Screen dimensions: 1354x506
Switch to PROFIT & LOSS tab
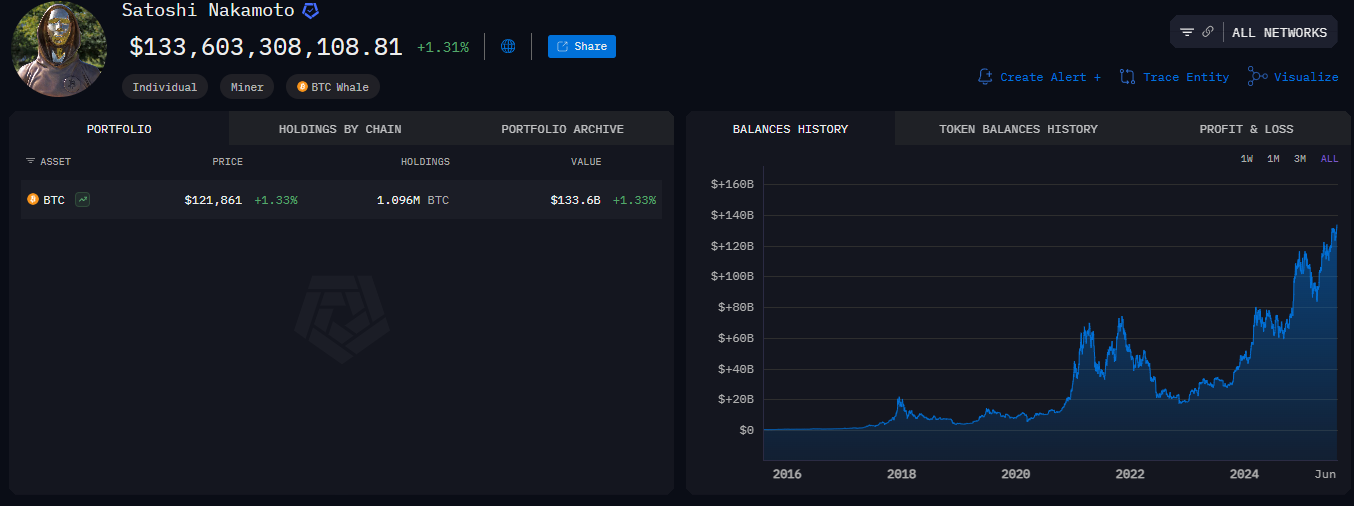coord(1246,129)
